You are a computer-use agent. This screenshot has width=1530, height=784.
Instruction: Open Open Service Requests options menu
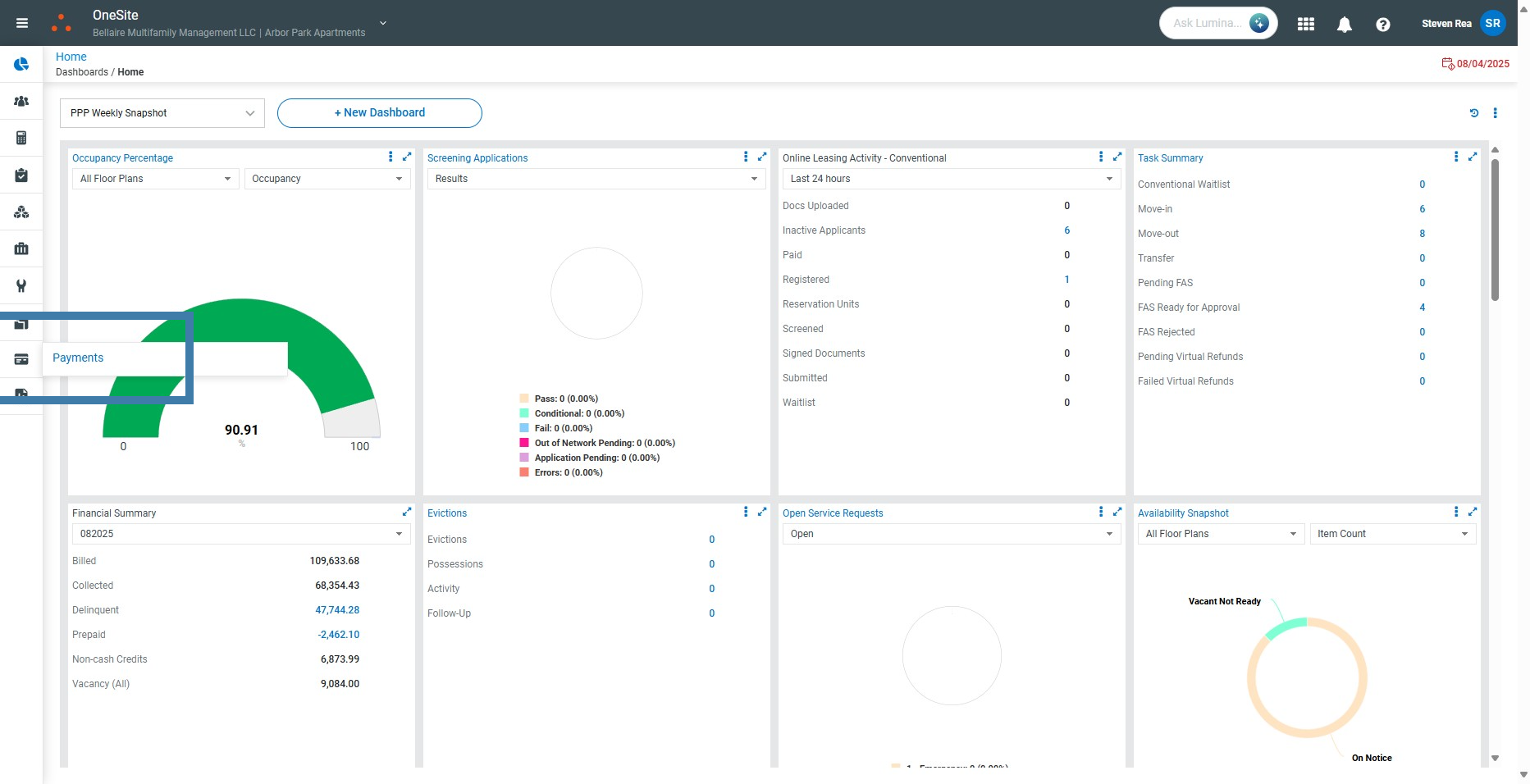pyautogui.click(x=1101, y=512)
